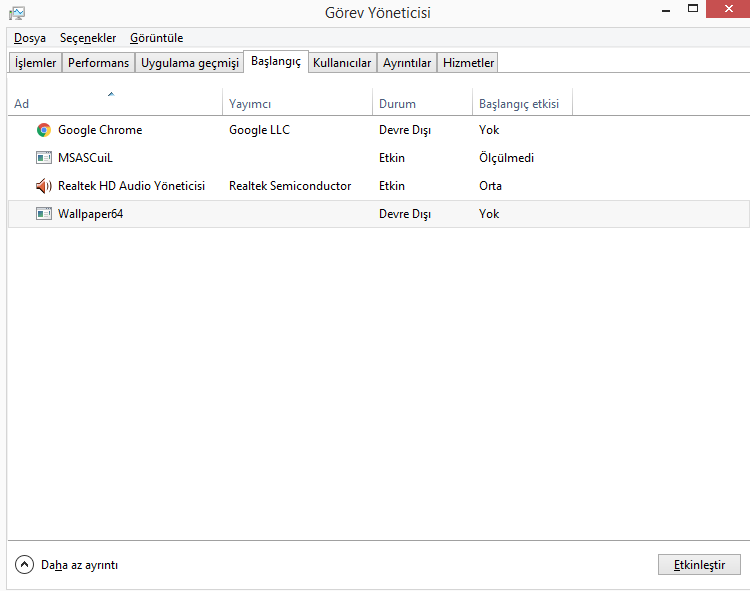This screenshot has width=750, height=591.
Task: Open the Görüntüle menu
Action: (157, 38)
